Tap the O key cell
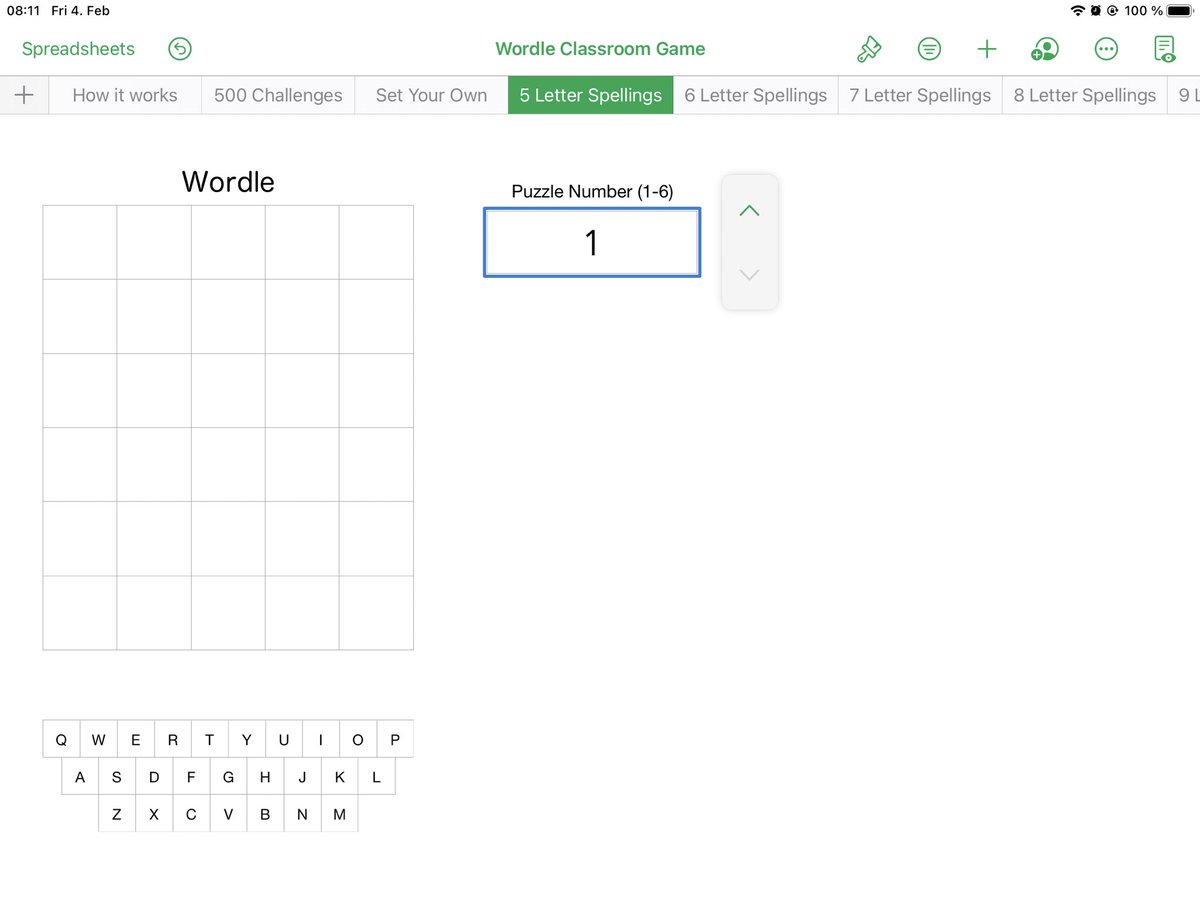This screenshot has height=900, width=1200. [358, 740]
